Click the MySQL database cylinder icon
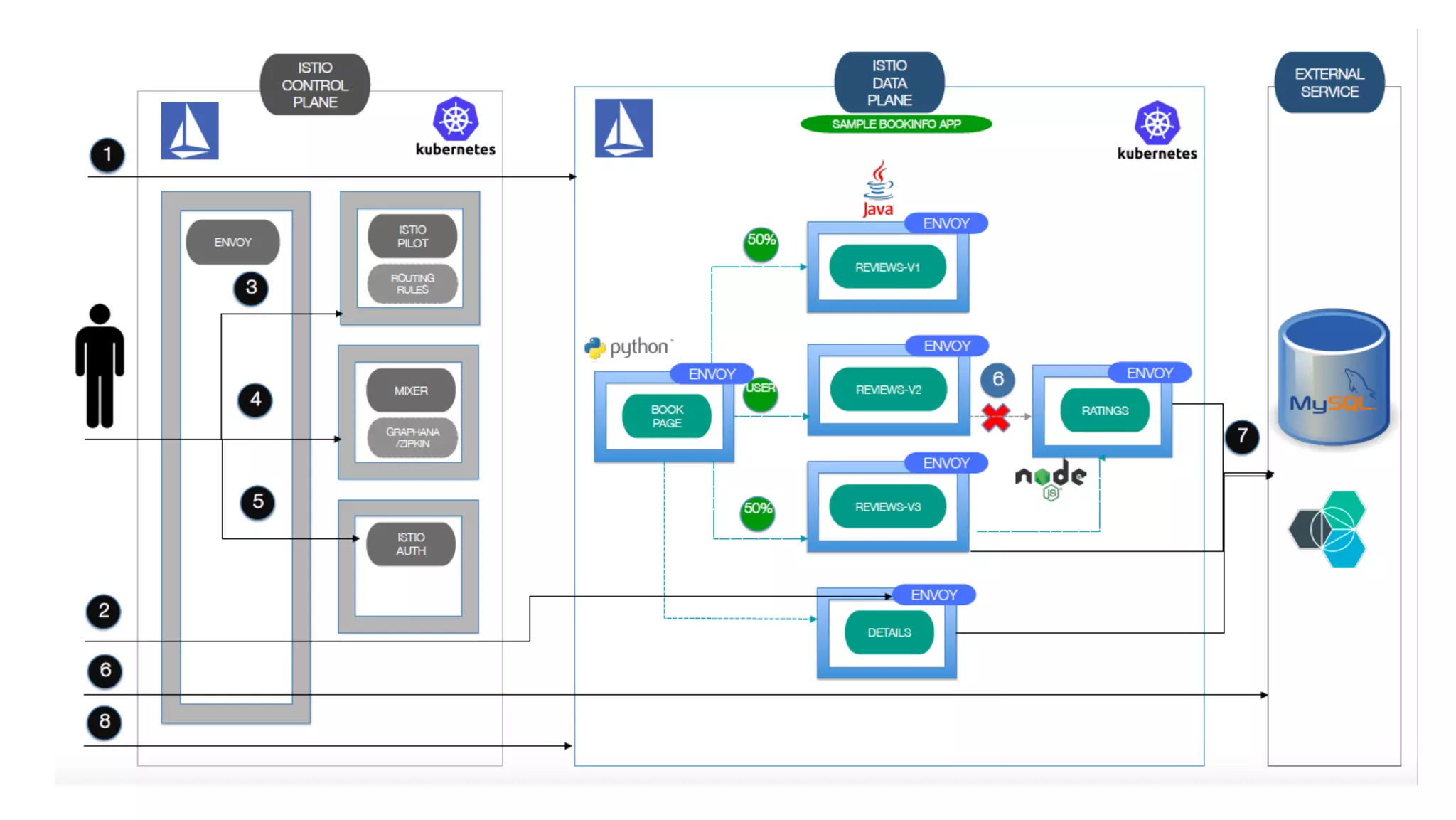1456x820 pixels. [x=1333, y=377]
